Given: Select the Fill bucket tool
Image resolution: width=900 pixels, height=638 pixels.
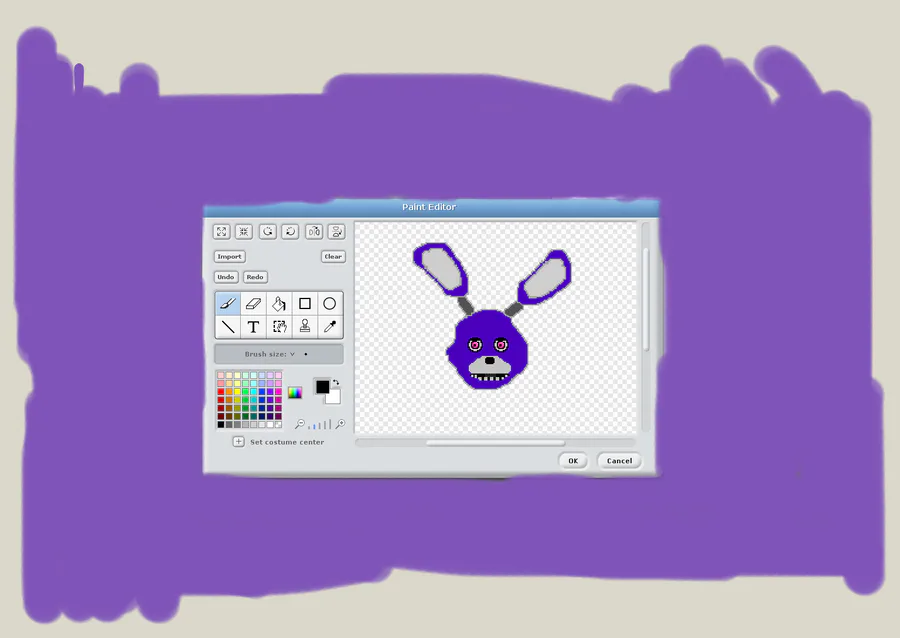Looking at the screenshot, I should pyautogui.click(x=279, y=303).
